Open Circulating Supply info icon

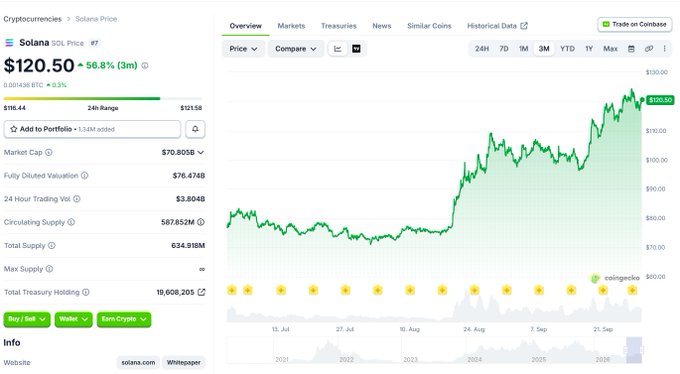pos(71,222)
